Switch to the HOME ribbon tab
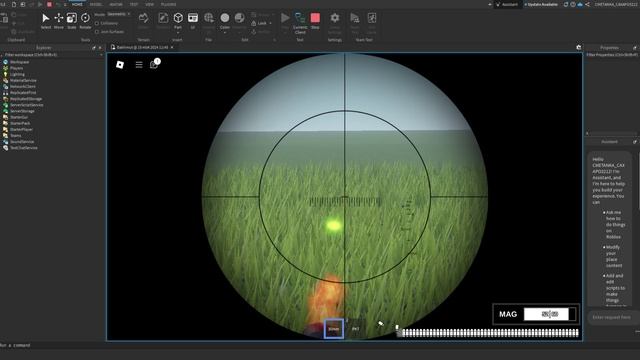Viewport: 640px width, 360px height. click(x=77, y=4)
